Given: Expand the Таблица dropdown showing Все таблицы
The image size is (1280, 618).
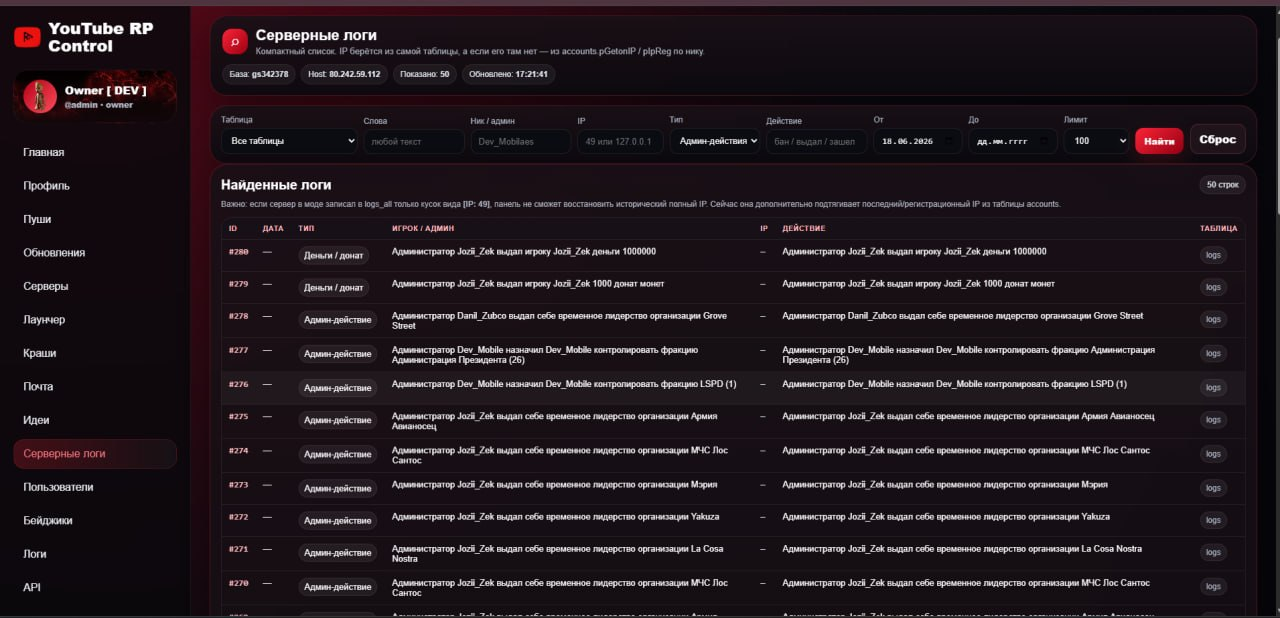Looking at the screenshot, I should coord(289,142).
